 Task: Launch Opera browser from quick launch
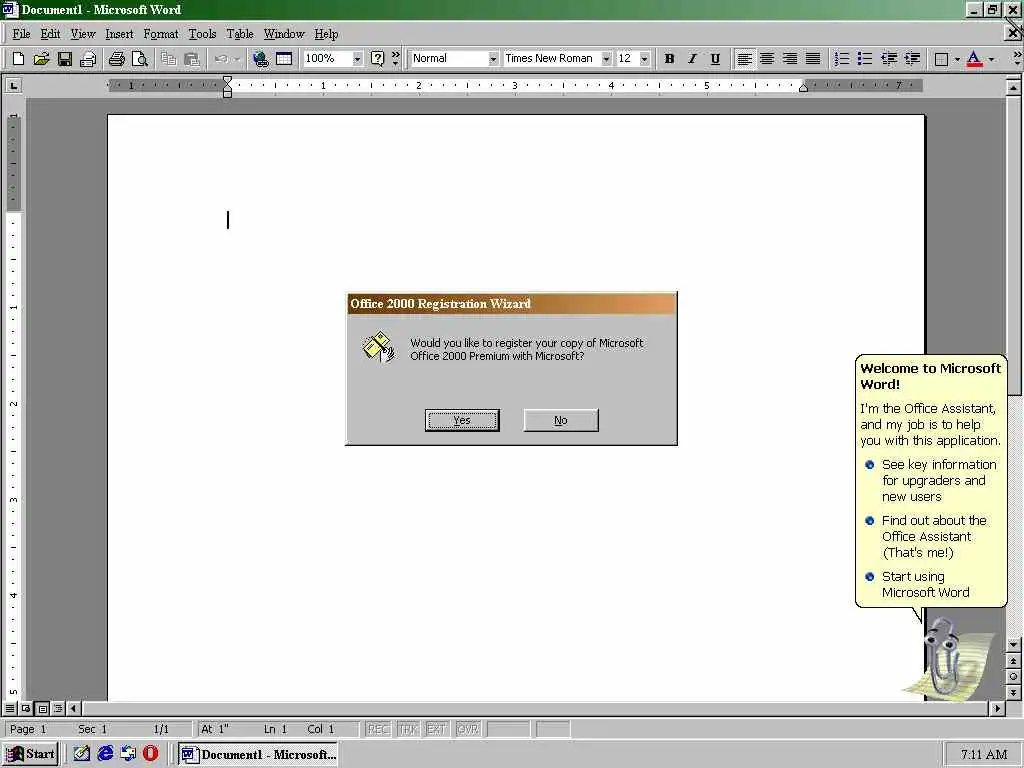tap(151, 753)
